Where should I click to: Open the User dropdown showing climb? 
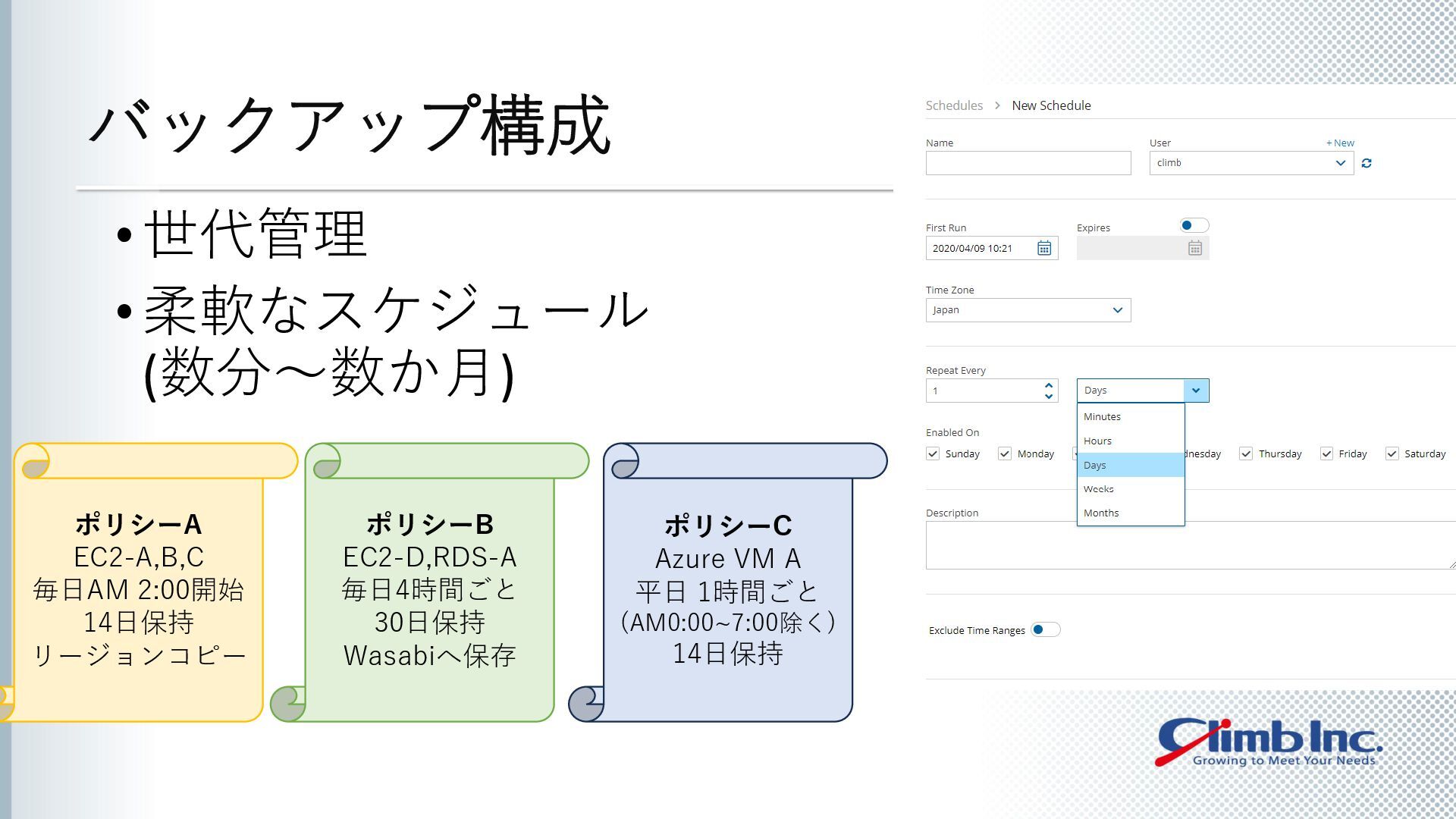(1251, 163)
